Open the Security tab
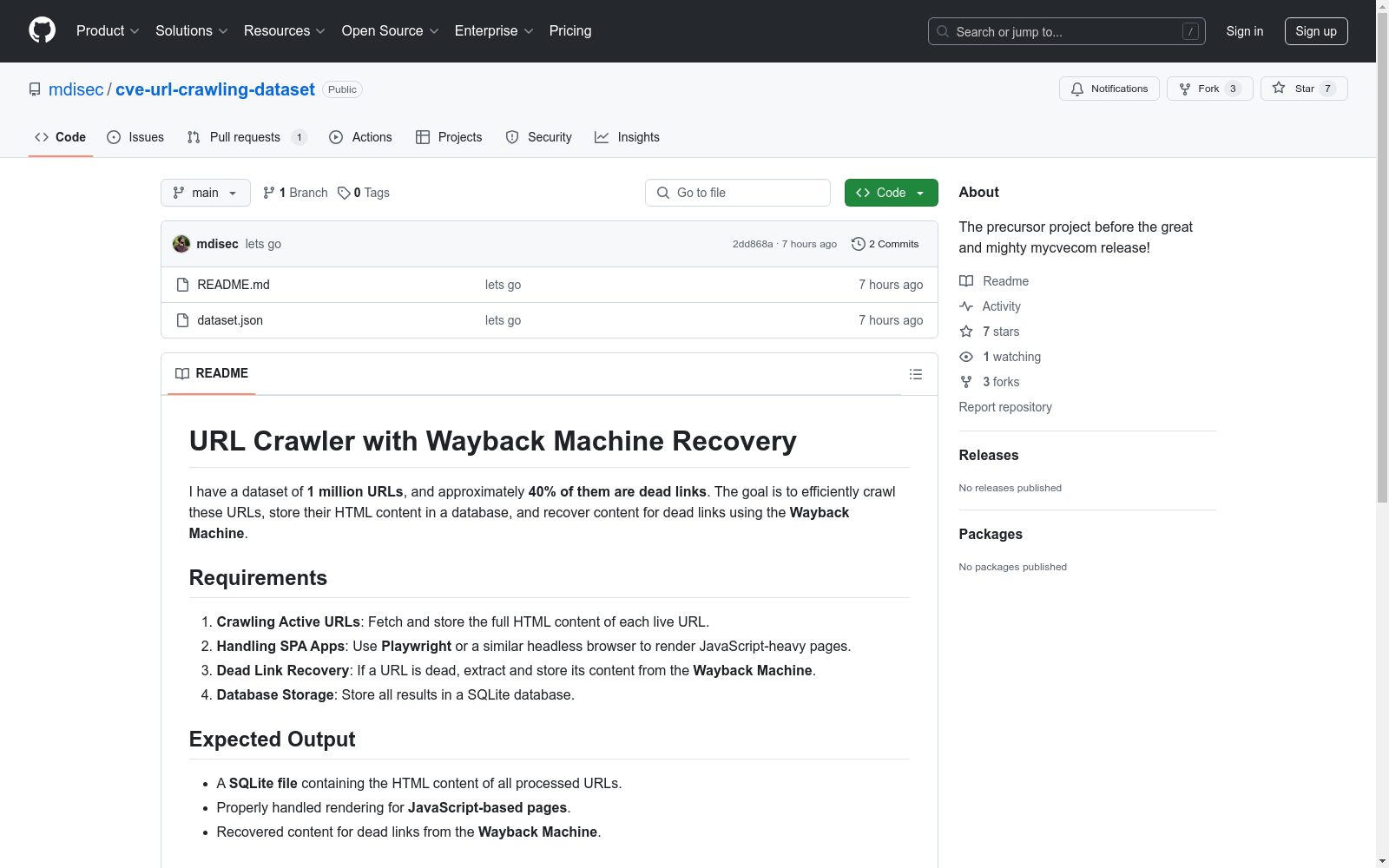 coord(539,137)
